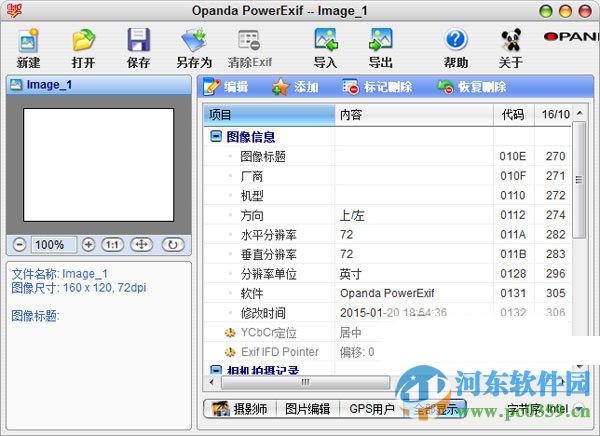Screen dimensions: 600x436
Task: Click the 100% zoom field
Action: [x=54, y=245]
